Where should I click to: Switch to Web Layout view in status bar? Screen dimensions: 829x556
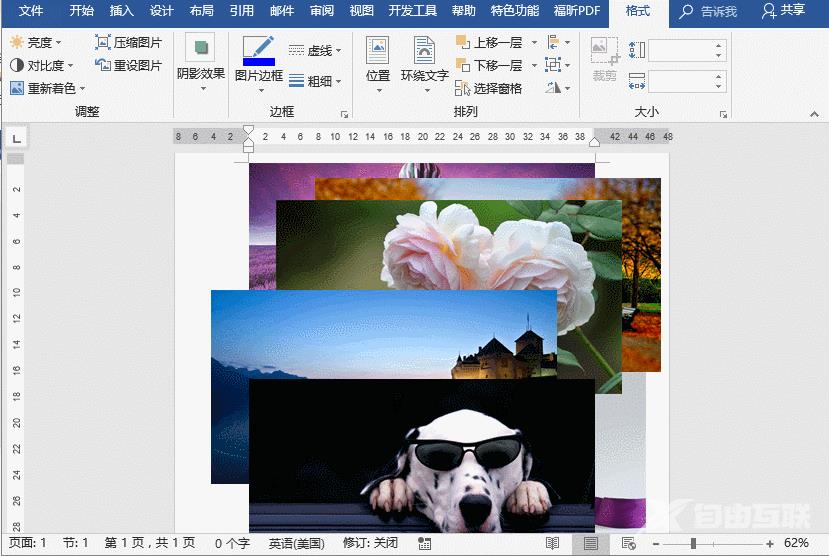[628, 543]
